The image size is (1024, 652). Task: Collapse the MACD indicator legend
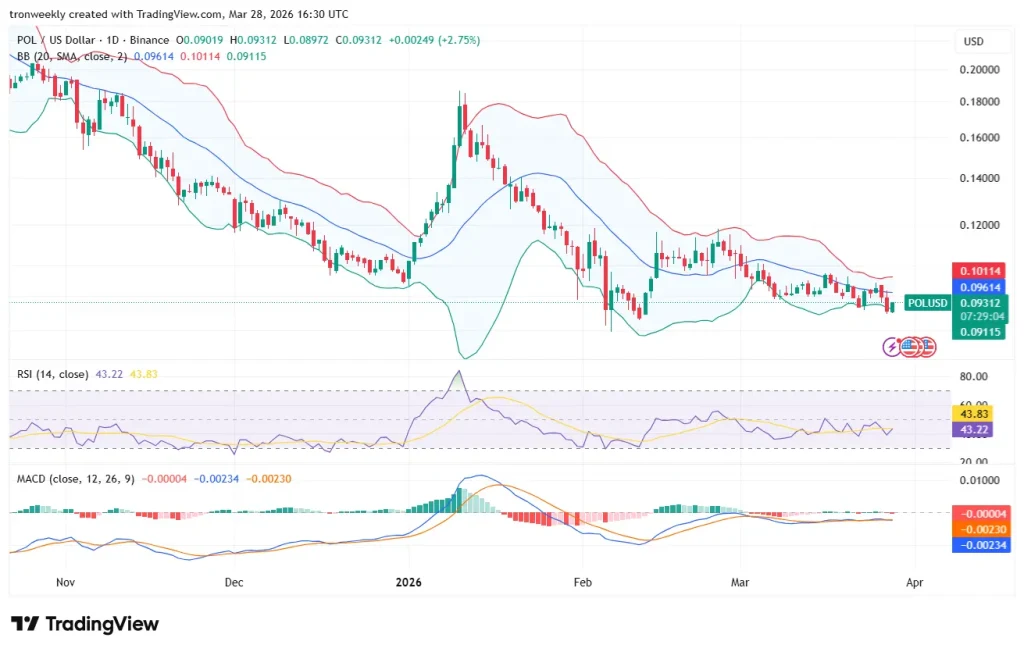(x=78, y=479)
